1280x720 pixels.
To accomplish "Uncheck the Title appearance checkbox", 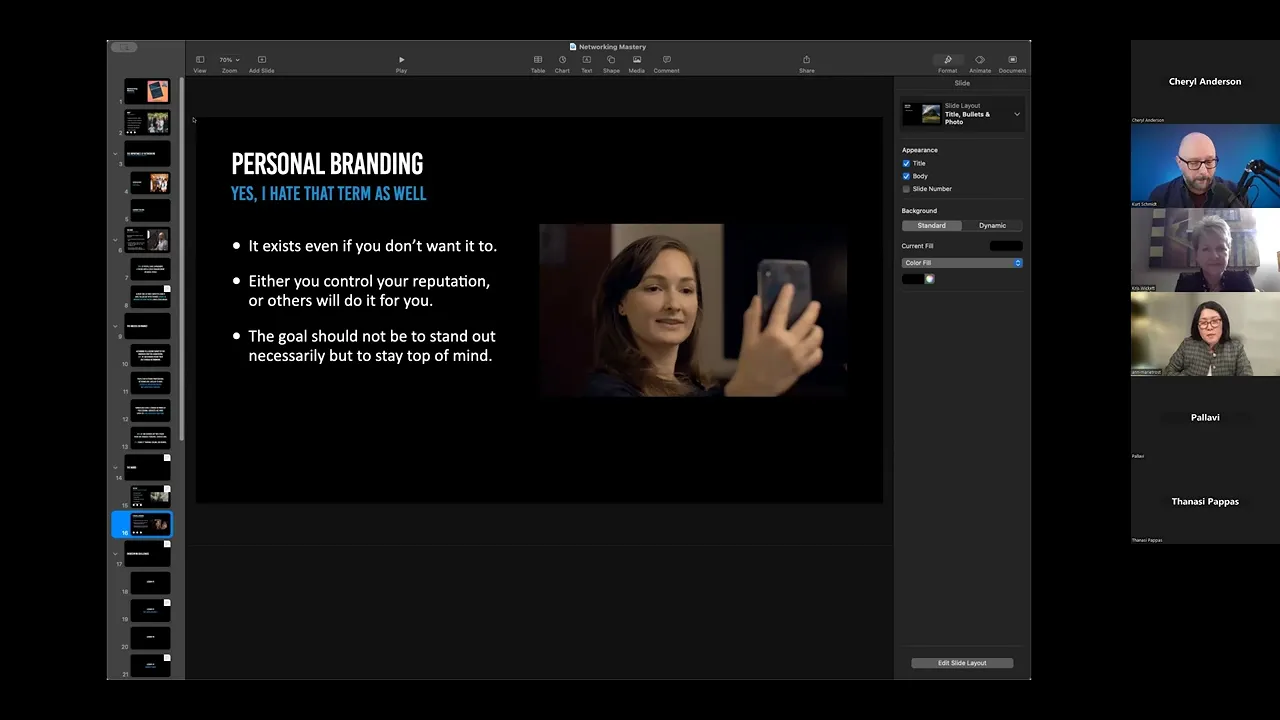I will pos(906,163).
